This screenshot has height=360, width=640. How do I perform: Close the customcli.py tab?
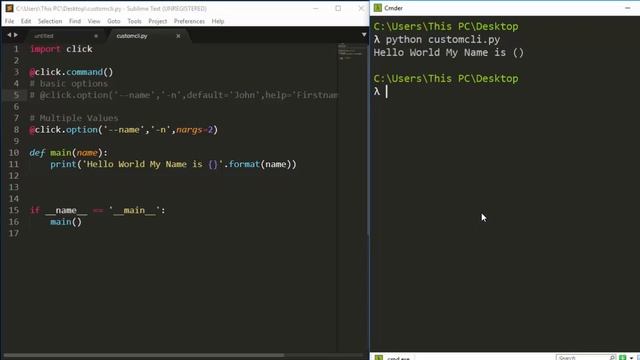(178, 36)
